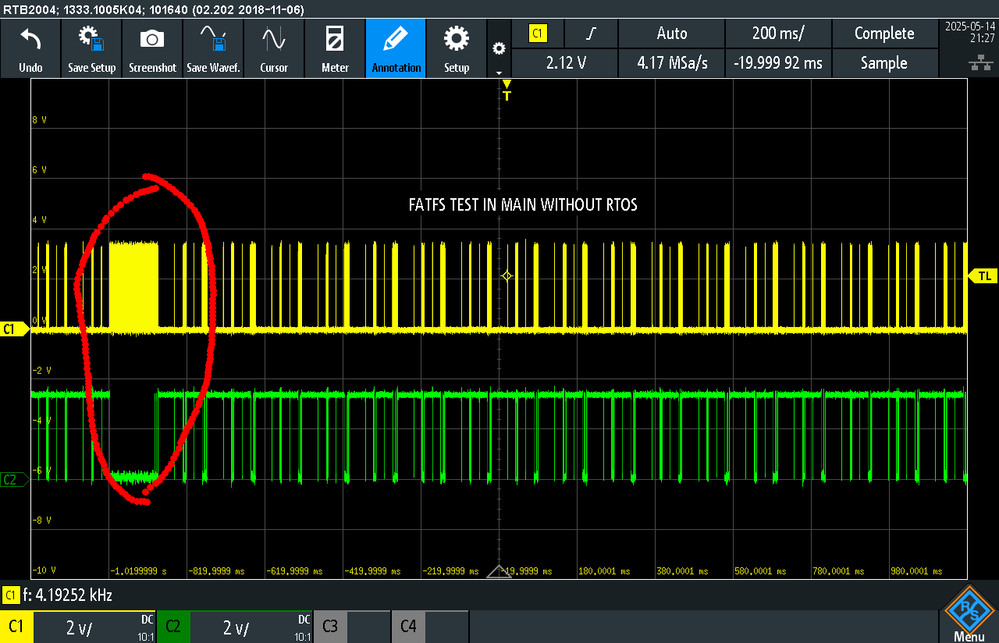Change the rising-edge trigger slope

point(591,33)
